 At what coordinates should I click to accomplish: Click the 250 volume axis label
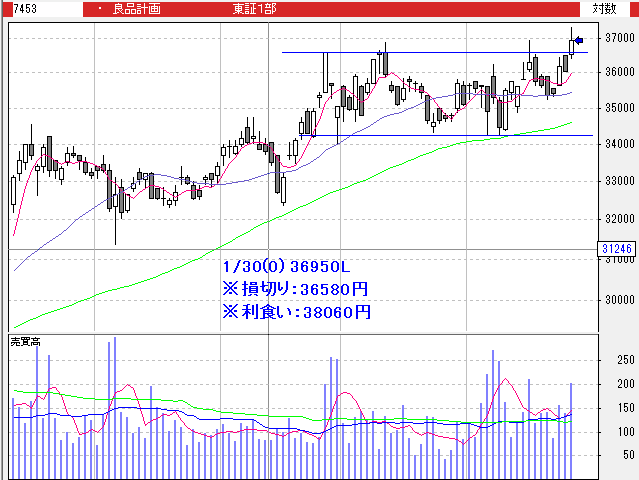(626, 360)
